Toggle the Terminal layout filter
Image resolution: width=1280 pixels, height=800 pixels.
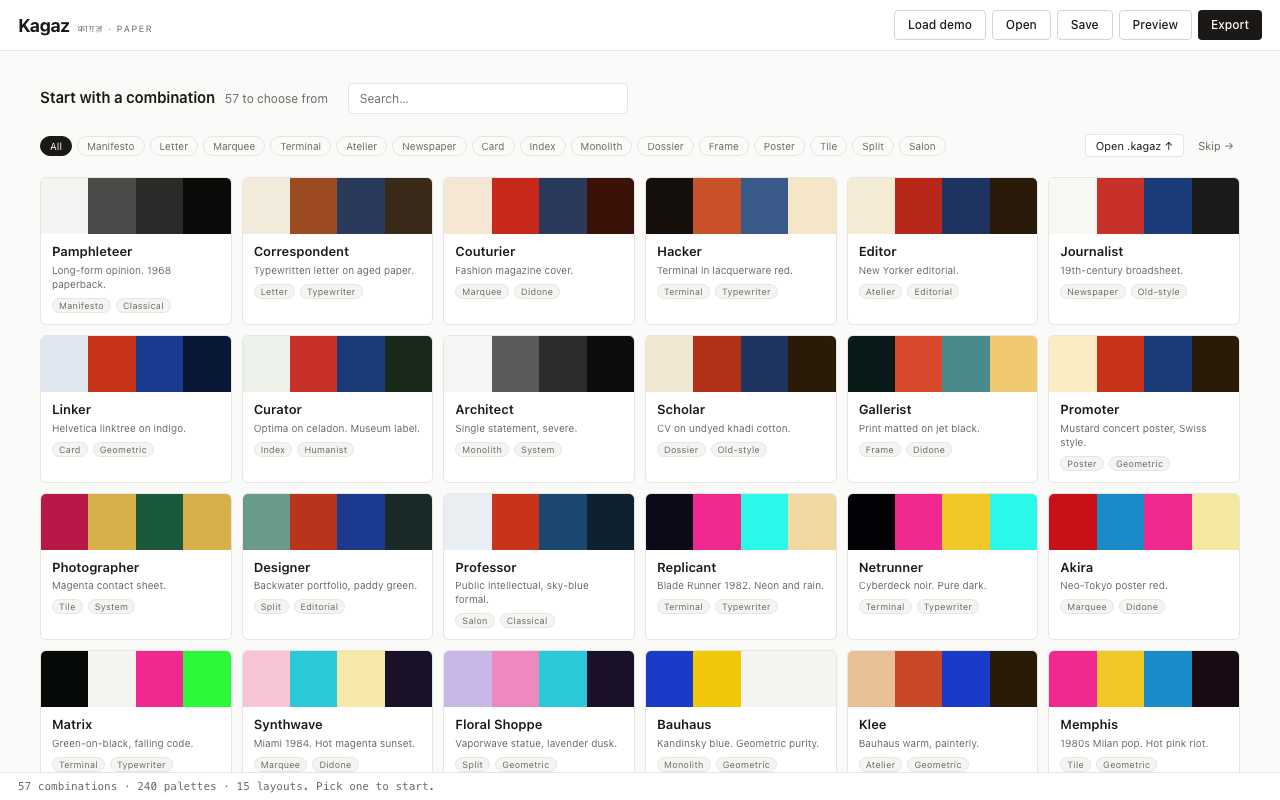(300, 146)
